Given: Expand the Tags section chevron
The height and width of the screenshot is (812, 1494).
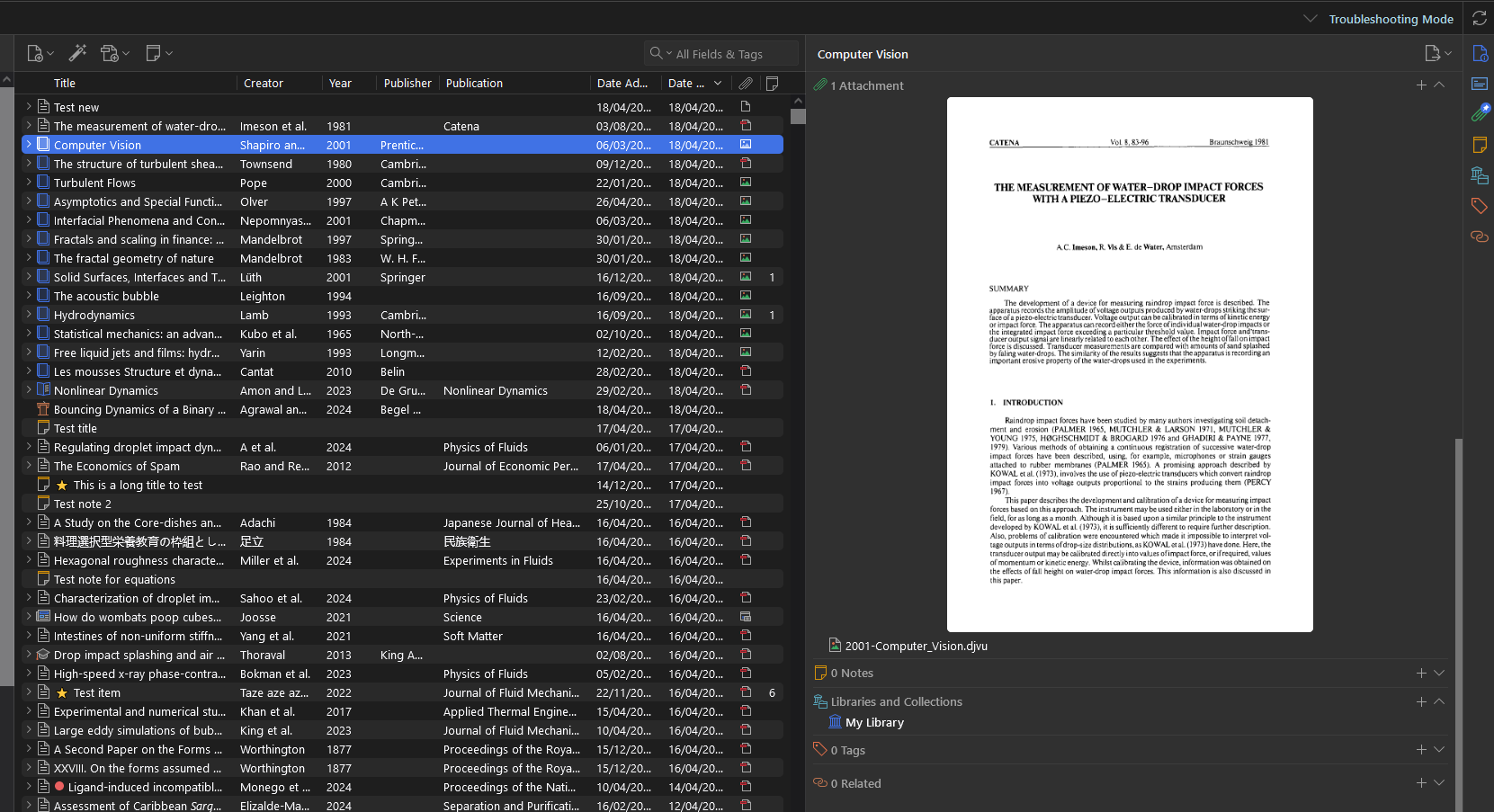Looking at the screenshot, I should point(1439,749).
